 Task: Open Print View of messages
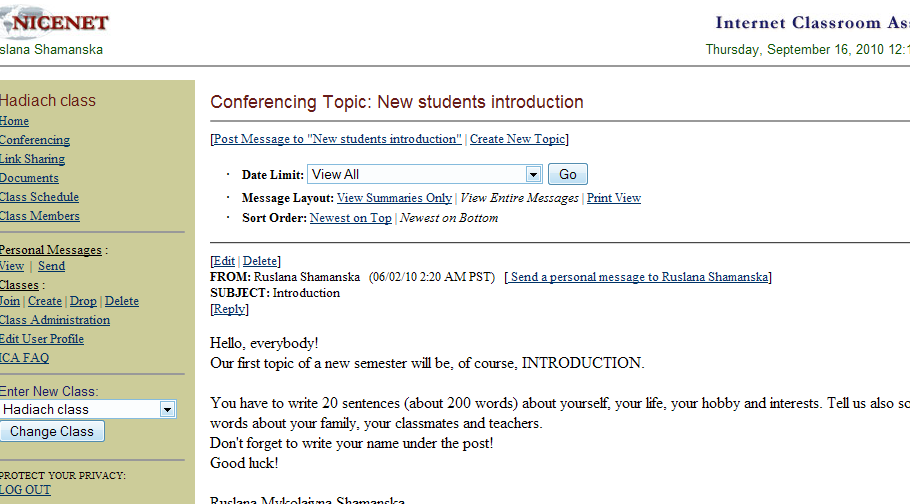[613, 198]
